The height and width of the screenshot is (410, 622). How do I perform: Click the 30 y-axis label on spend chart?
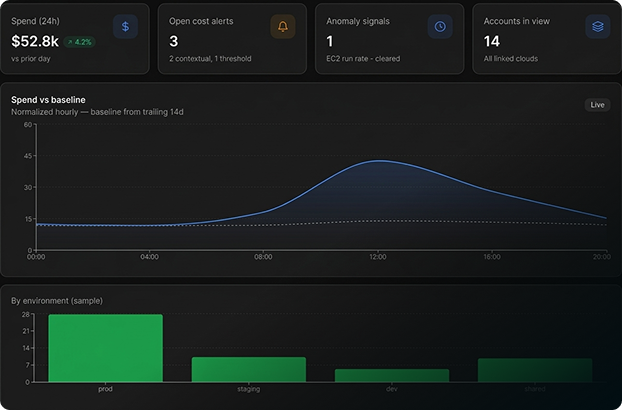point(27,187)
